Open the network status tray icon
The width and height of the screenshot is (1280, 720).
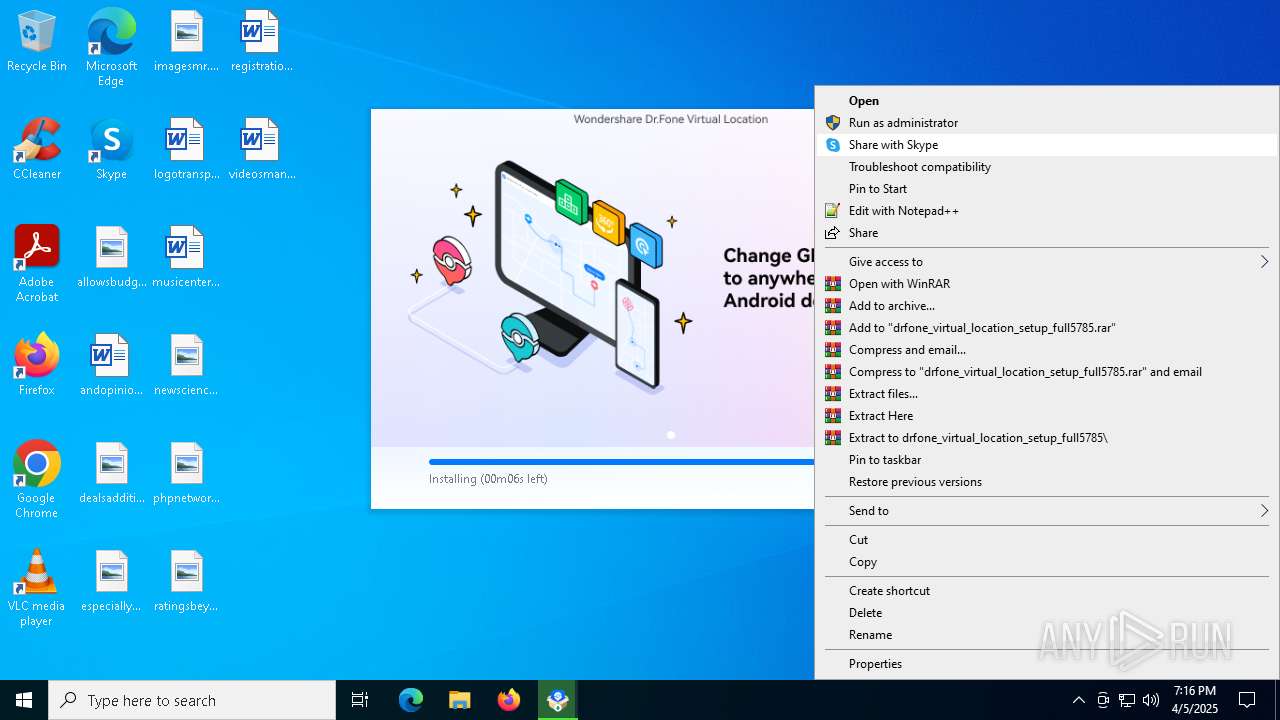tap(1127, 700)
